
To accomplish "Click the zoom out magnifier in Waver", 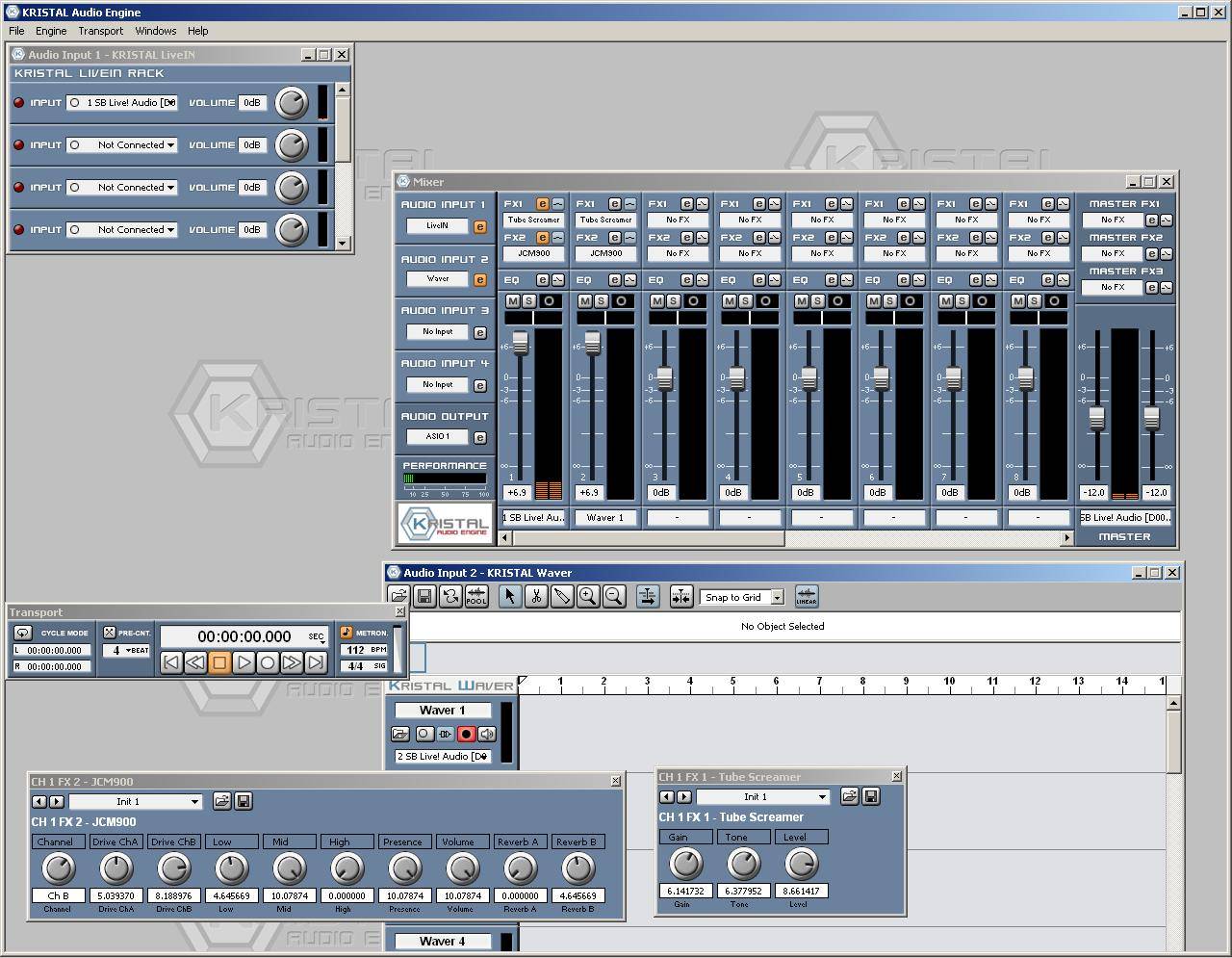I will (x=613, y=597).
